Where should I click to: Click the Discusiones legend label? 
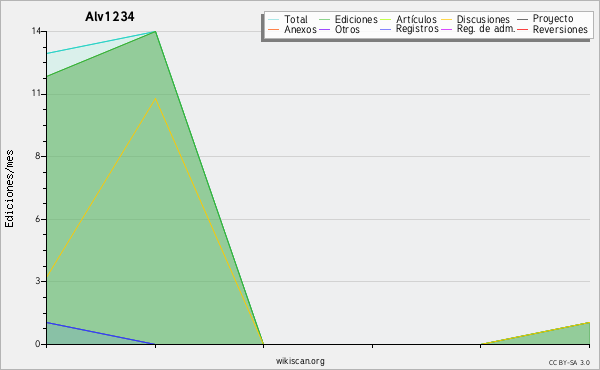(483, 19)
